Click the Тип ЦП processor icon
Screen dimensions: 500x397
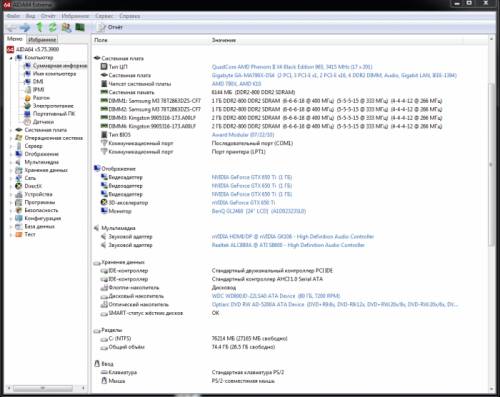pos(104,67)
